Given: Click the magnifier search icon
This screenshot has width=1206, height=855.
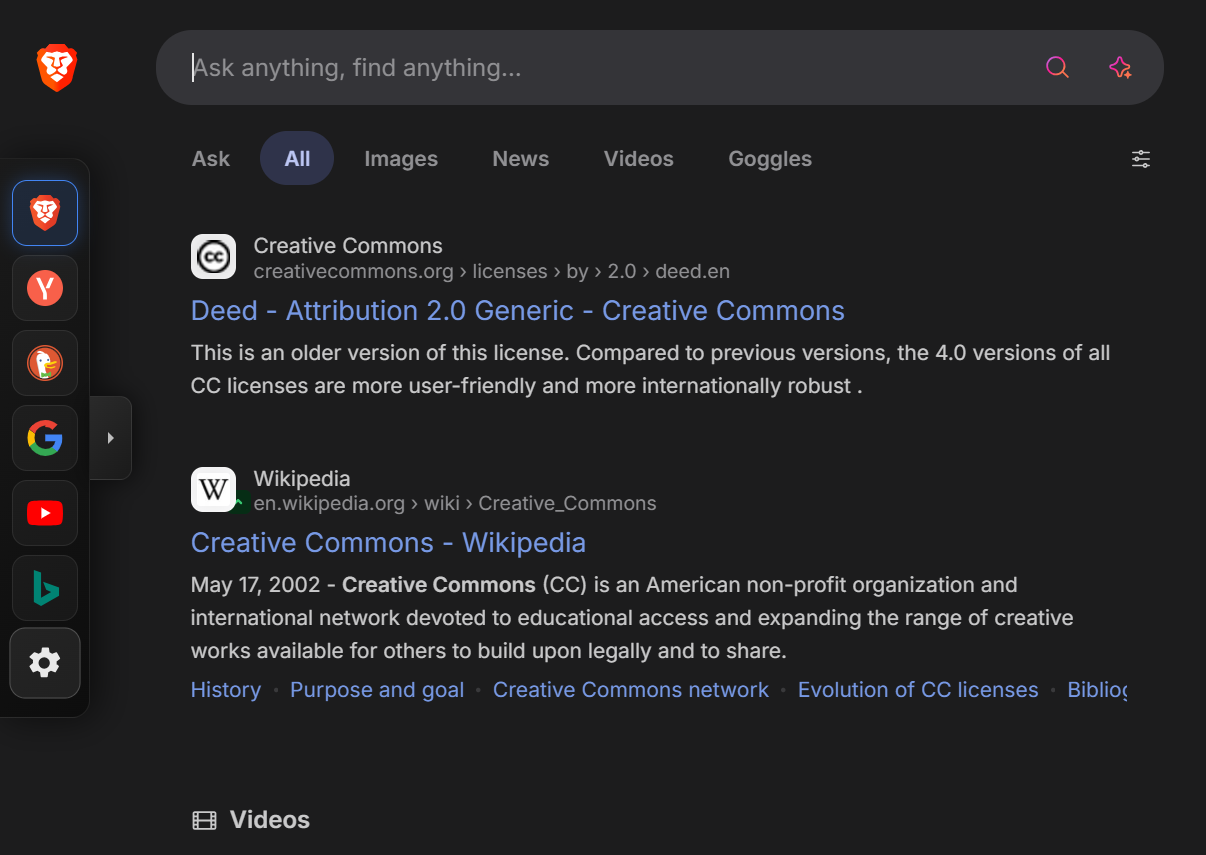Looking at the screenshot, I should 1057,67.
